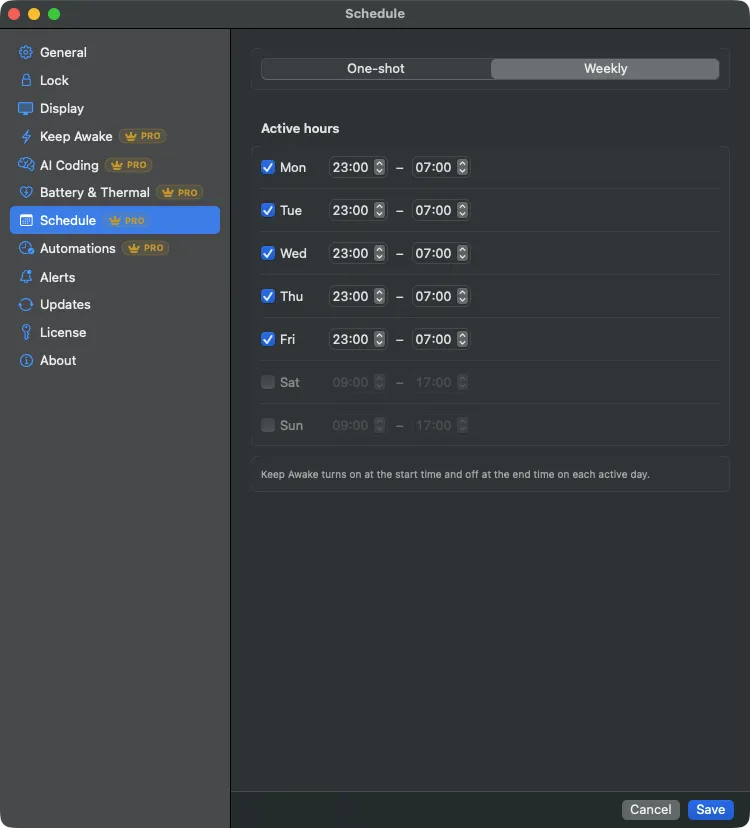This screenshot has width=750, height=828.
Task: Click the Keep Awake lightning bolt icon
Action: (25, 136)
